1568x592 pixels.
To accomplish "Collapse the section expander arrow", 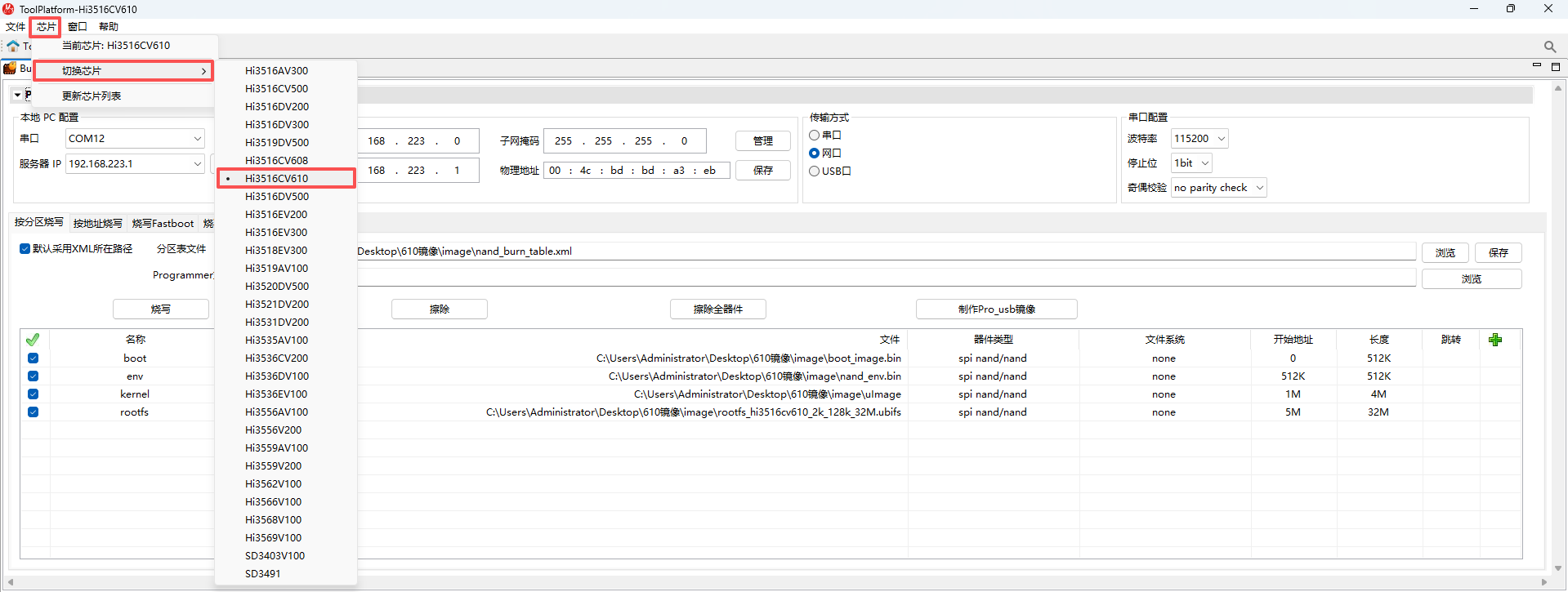I will pyautogui.click(x=17, y=96).
